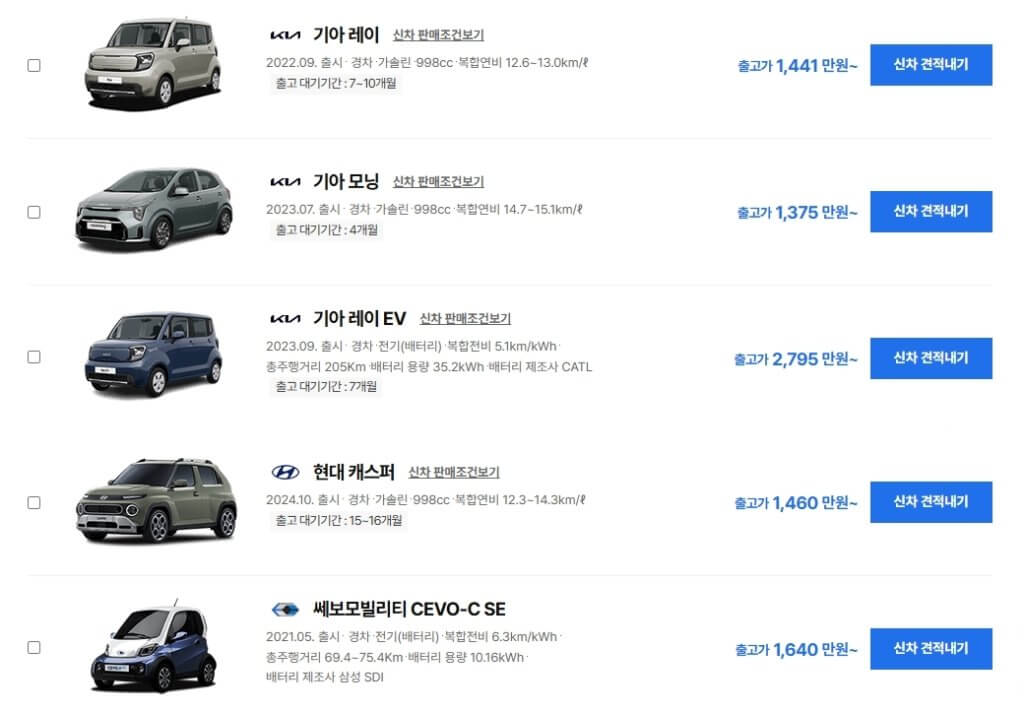
Task: Open the beige 기아 레이 car image
Action: [153, 63]
